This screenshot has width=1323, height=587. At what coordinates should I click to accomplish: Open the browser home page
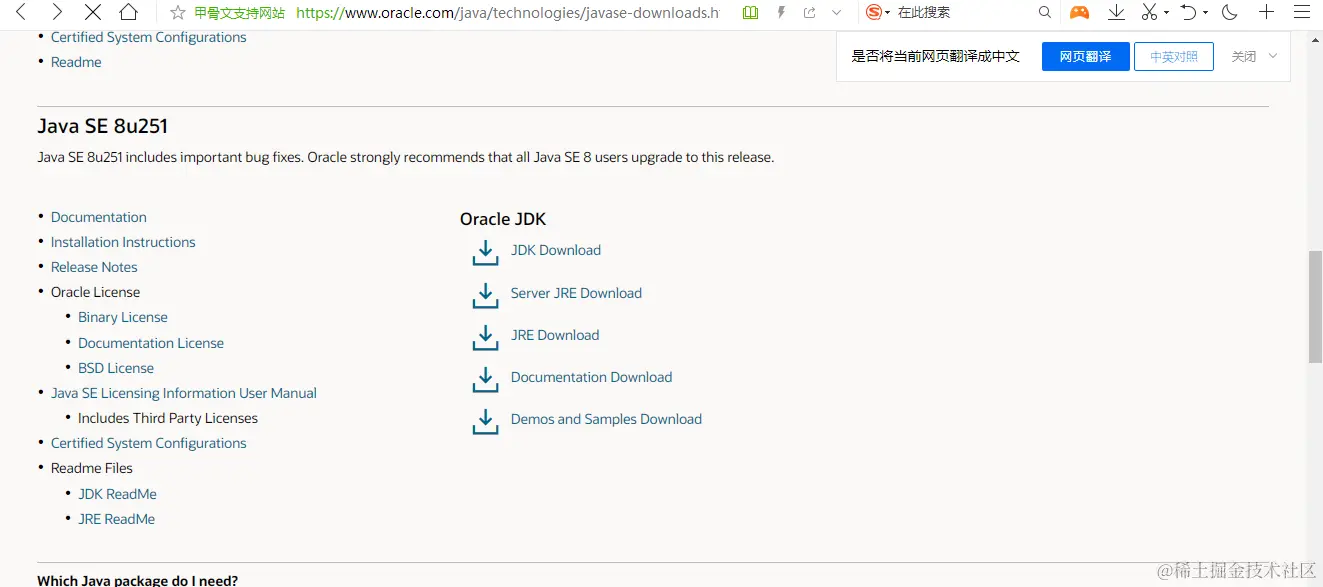click(128, 12)
